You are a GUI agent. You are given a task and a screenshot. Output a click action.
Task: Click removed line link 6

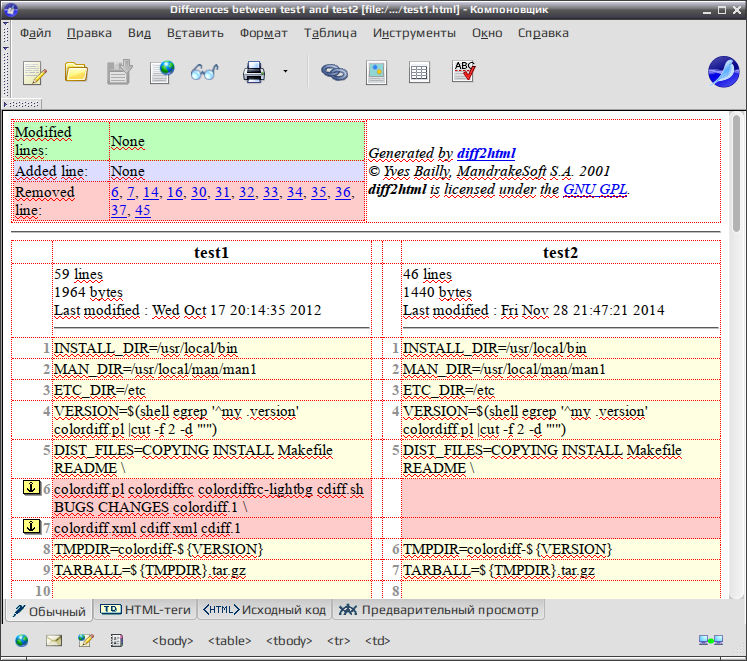click(x=115, y=192)
